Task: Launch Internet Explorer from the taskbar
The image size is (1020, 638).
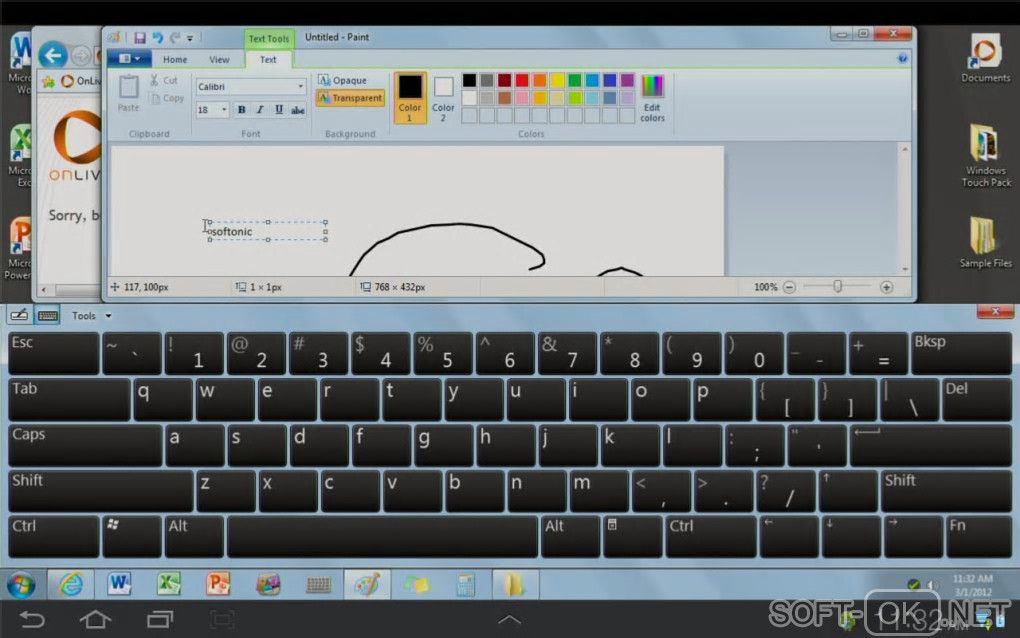Action: [70, 585]
